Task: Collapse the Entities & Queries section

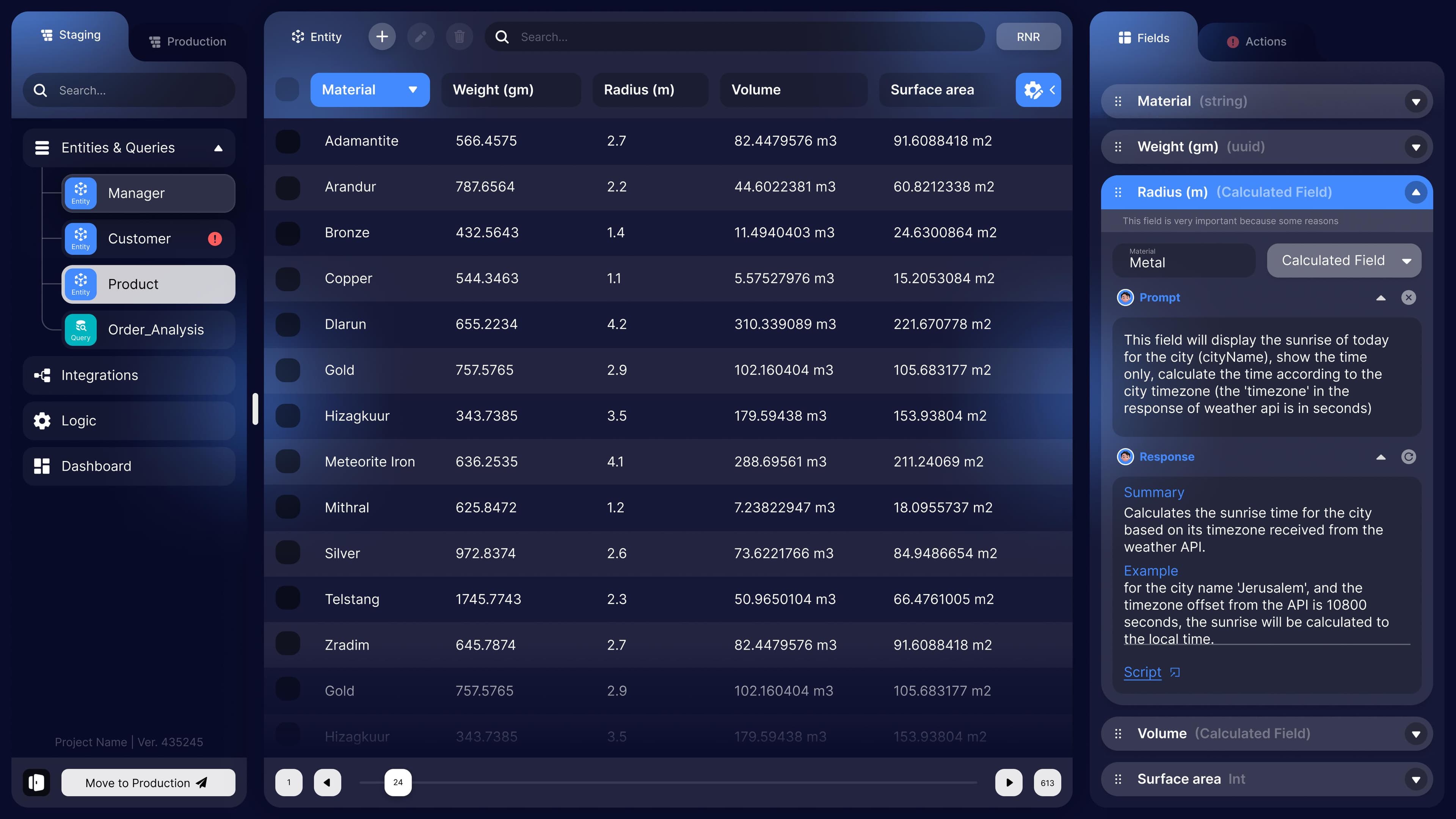Action: (218, 148)
